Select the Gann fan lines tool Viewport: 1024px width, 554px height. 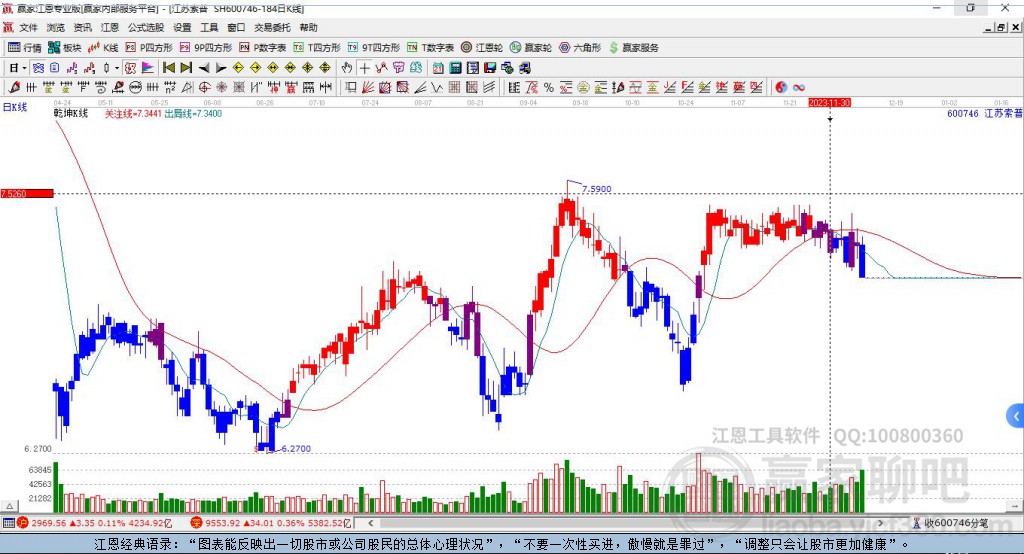pos(368,87)
